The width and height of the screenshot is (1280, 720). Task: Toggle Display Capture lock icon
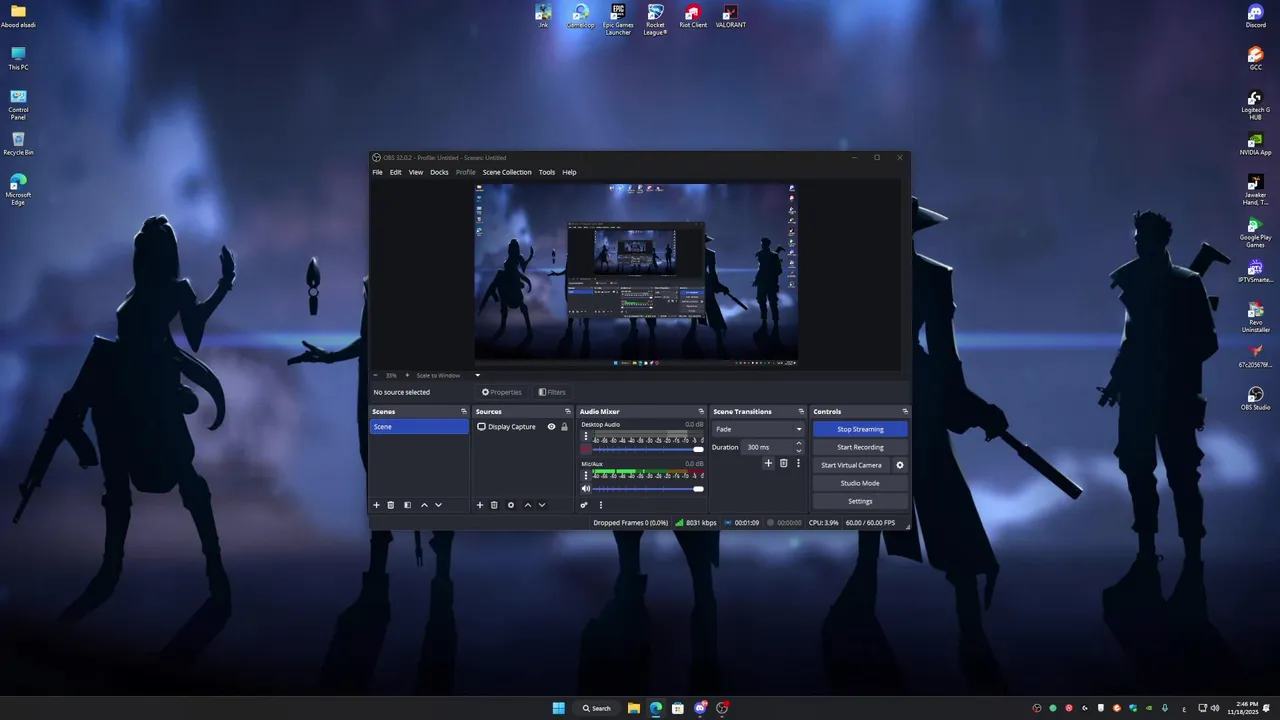tap(564, 427)
